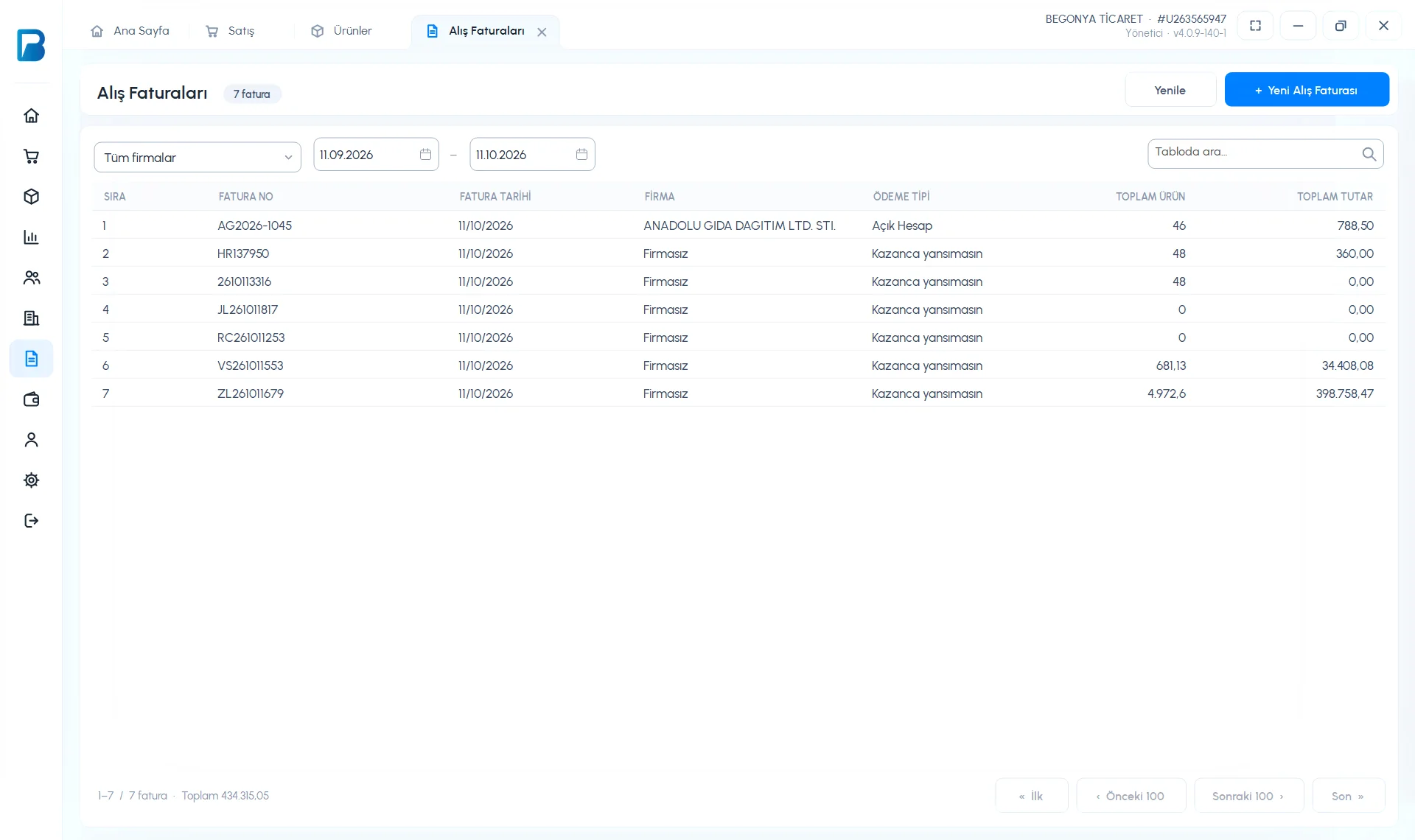Open the settings gear icon in sidebar

(31, 480)
